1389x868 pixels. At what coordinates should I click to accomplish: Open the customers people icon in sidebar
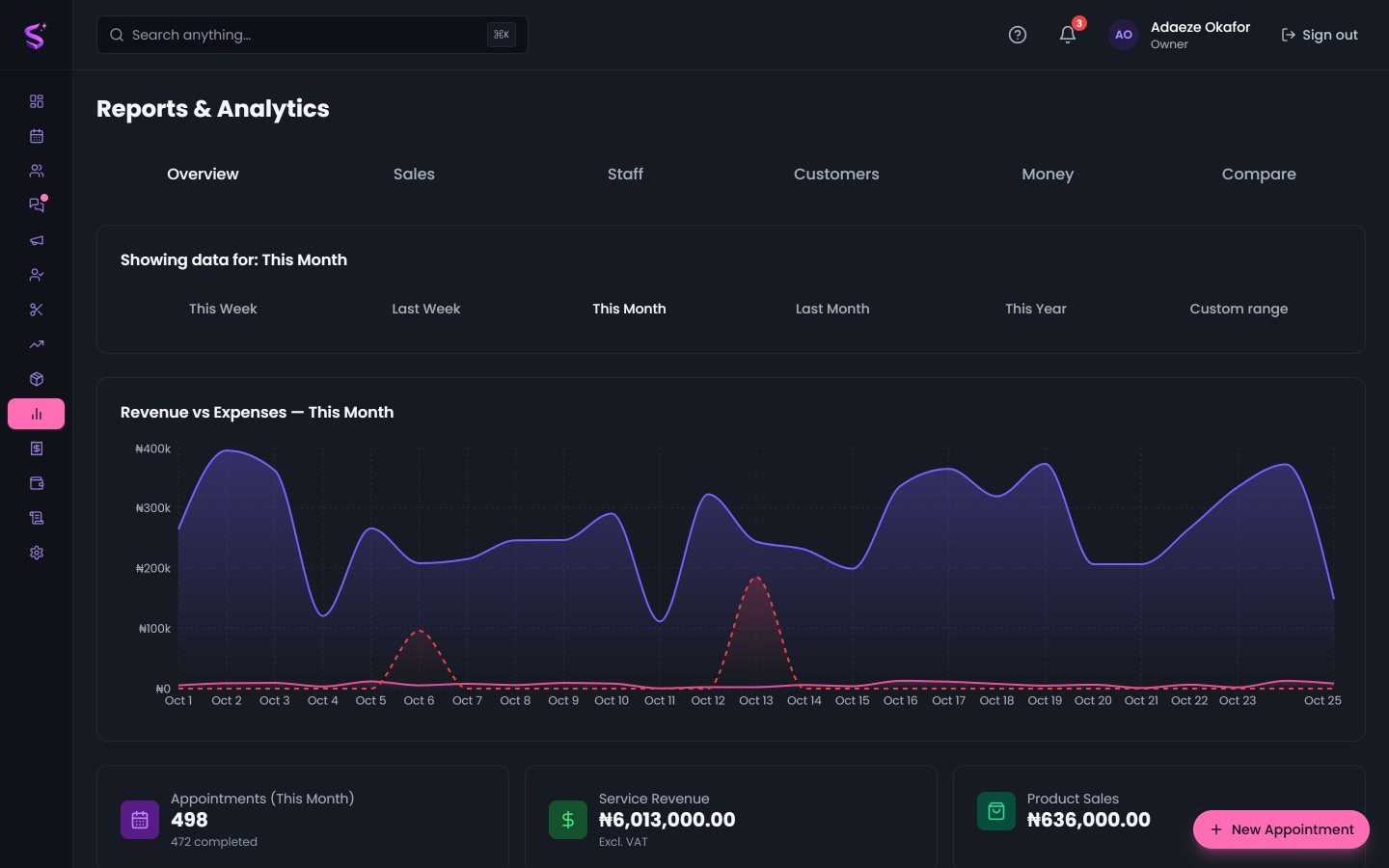tap(37, 171)
